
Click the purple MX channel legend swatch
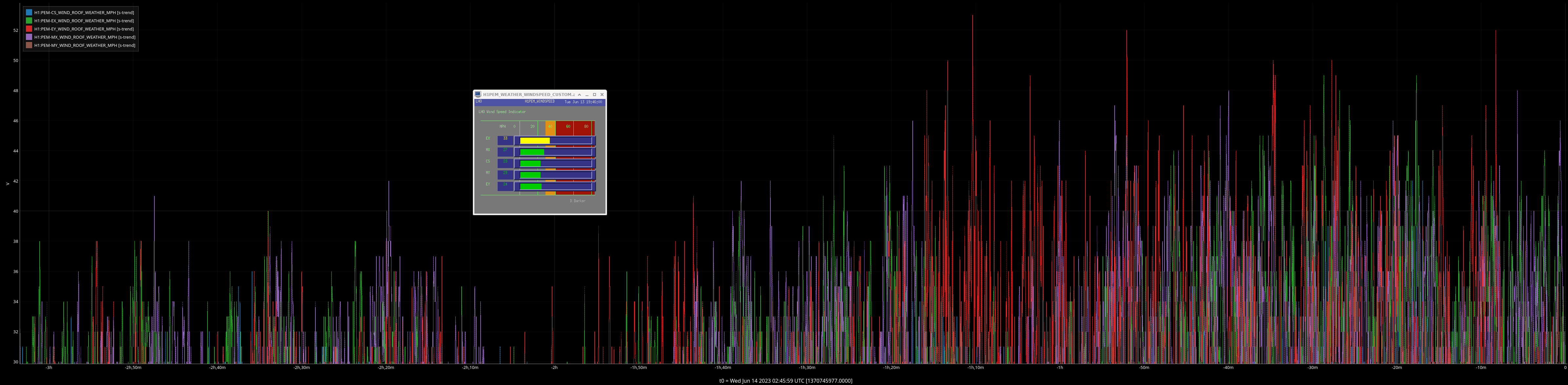click(29, 37)
